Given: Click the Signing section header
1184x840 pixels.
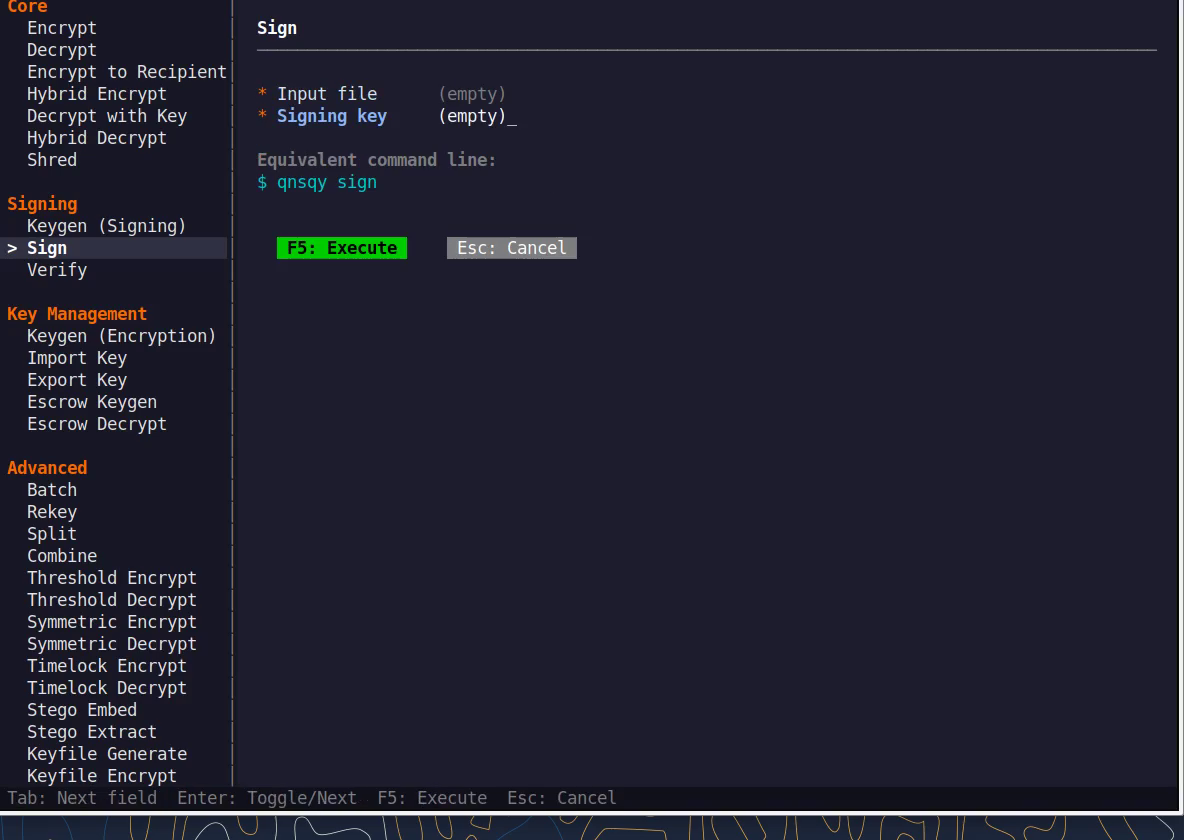Looking at the screenshot, I should click(x=42, y=204).
